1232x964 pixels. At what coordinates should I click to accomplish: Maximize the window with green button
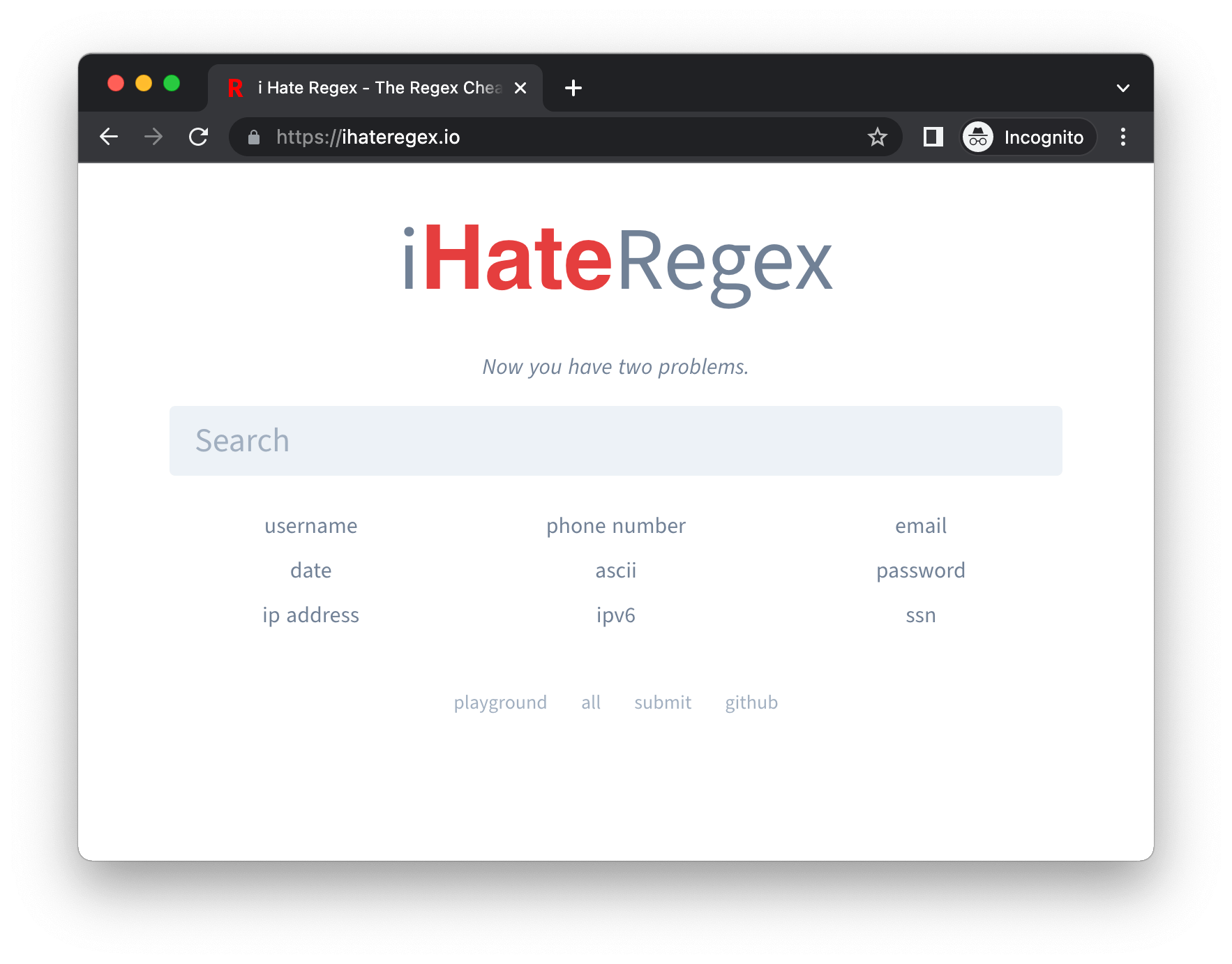[172, 84]
